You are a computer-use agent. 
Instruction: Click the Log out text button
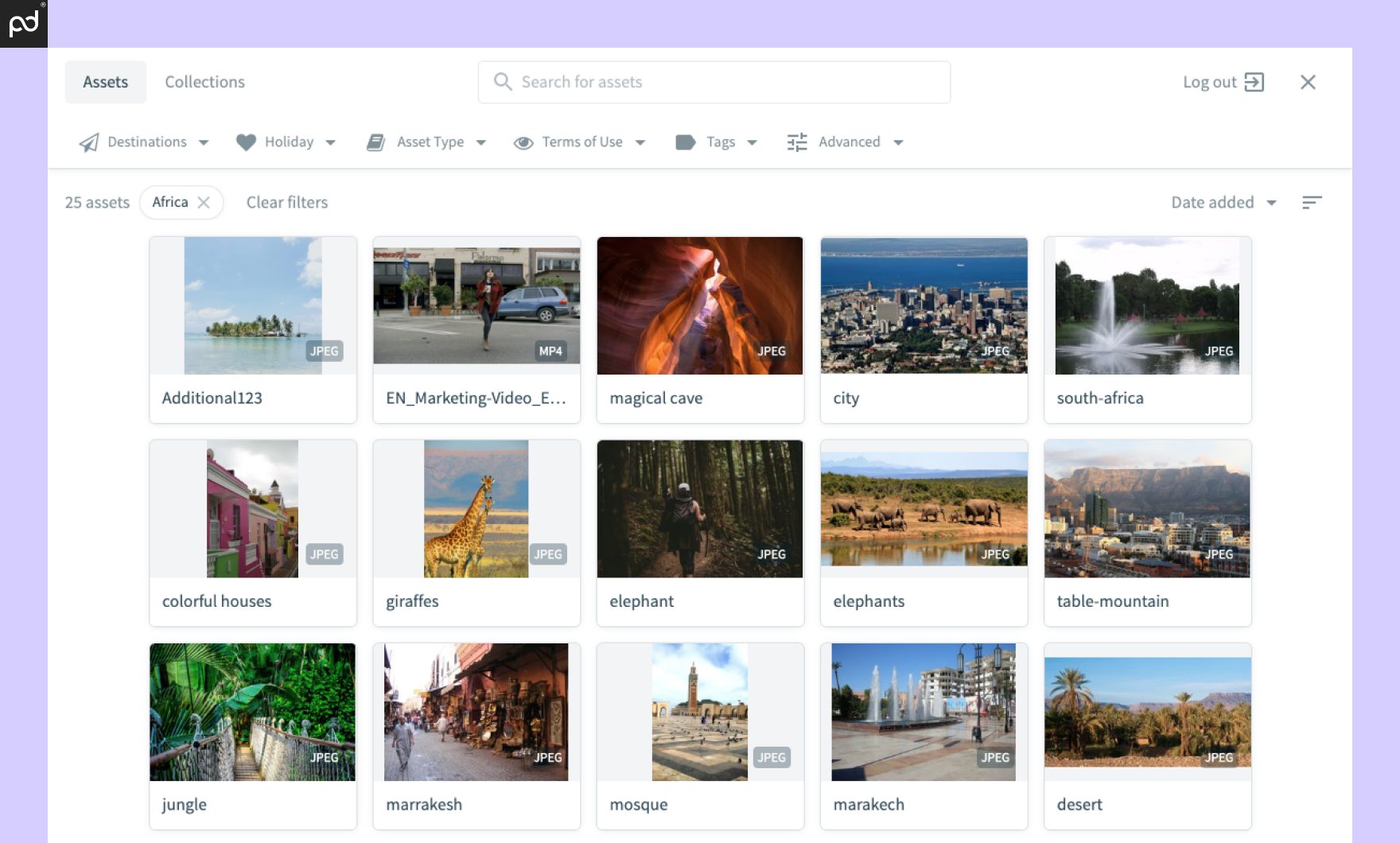point(1209,82)
